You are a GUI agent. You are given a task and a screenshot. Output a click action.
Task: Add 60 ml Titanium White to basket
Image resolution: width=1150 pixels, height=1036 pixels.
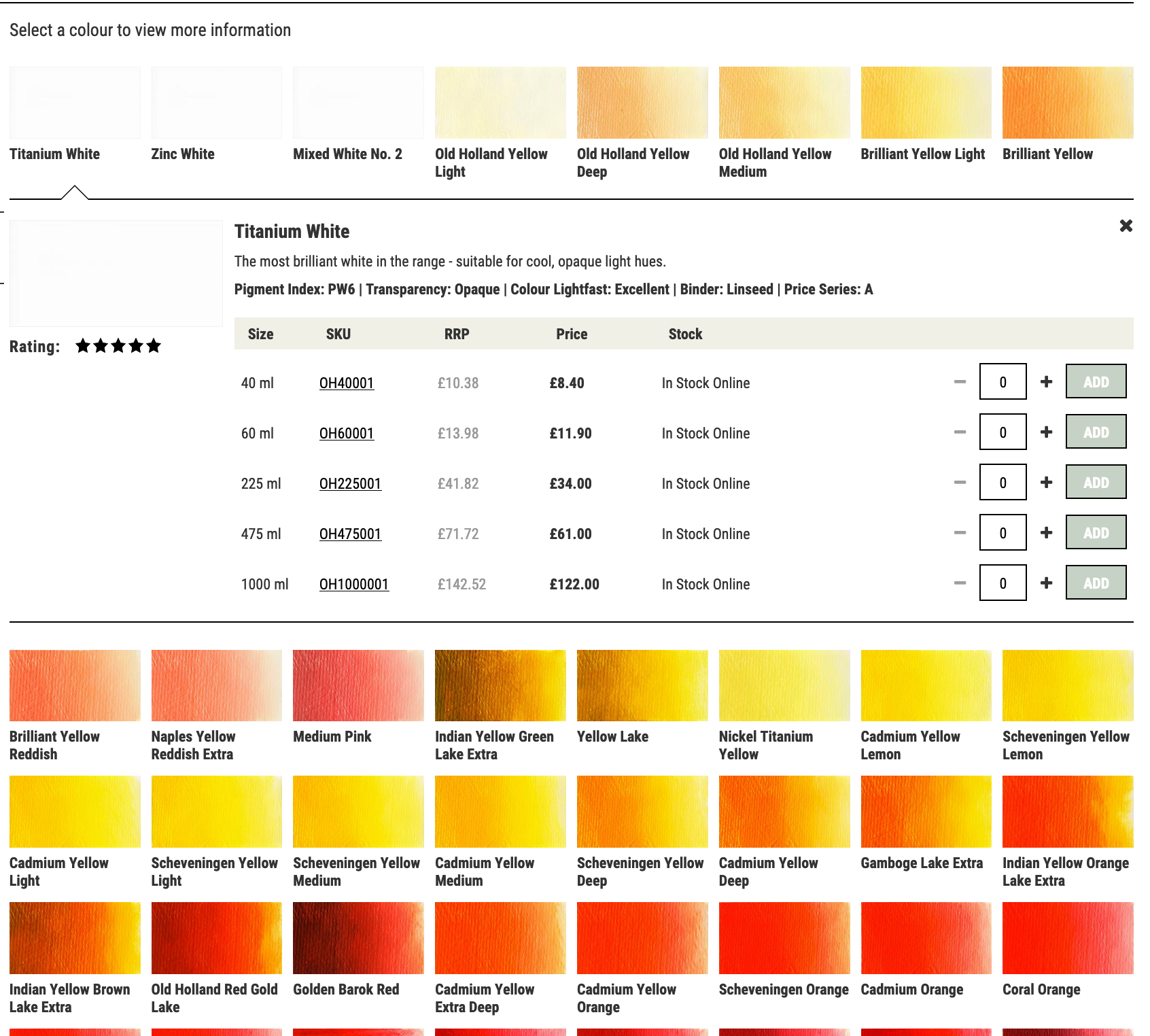(1096, 432)
